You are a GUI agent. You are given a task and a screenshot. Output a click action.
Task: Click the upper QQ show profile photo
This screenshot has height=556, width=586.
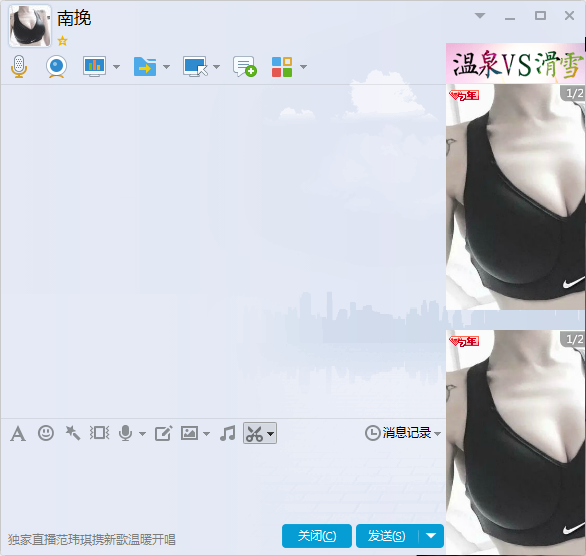coord(515,197)
